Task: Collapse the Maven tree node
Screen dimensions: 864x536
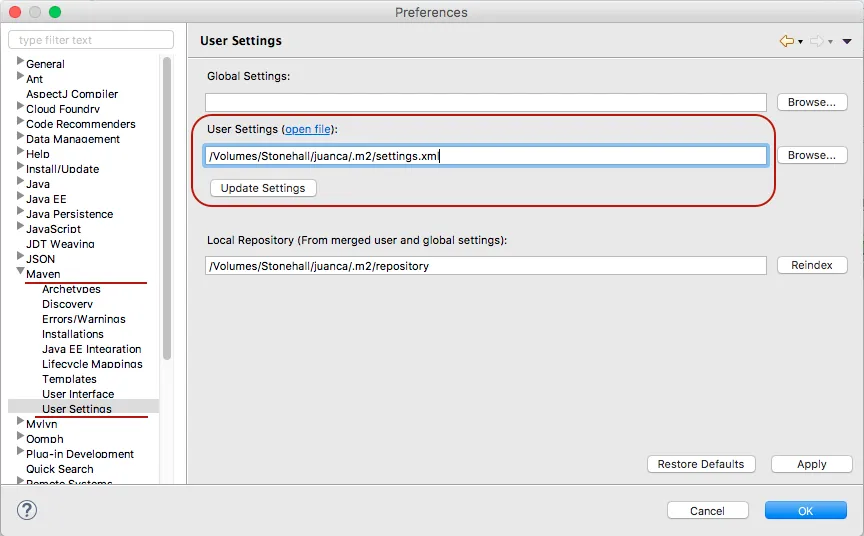Action: 20,273
